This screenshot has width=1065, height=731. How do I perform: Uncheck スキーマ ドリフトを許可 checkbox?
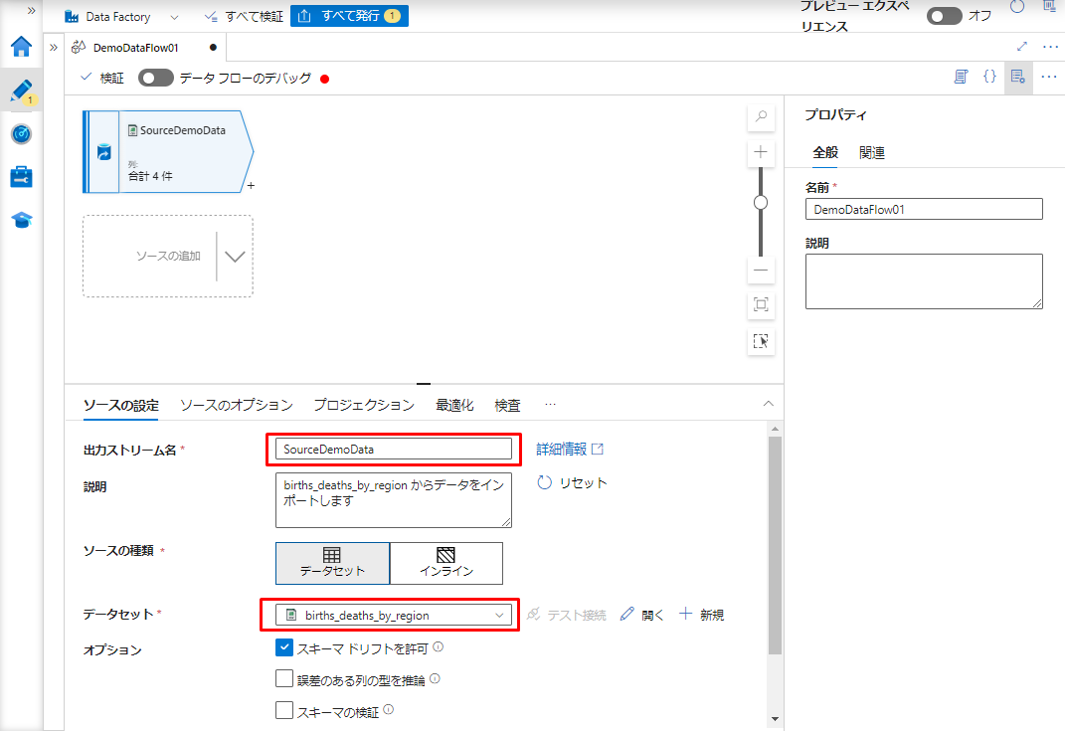284,647
